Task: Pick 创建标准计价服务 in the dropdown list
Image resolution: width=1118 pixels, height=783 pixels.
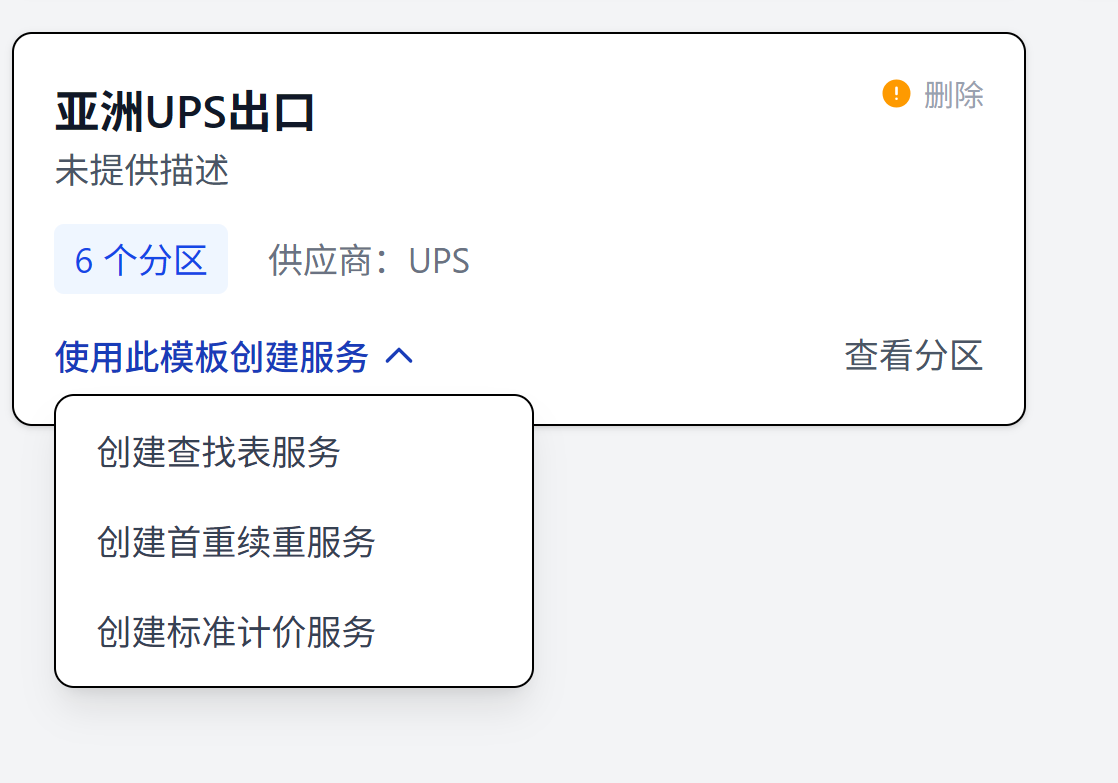Action: pyautogui.click(x=236, y=632)
